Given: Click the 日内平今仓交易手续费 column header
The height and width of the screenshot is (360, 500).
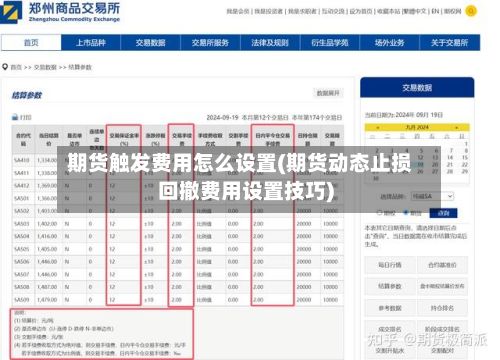Looking at the screenshot, I should pos(272,140).
